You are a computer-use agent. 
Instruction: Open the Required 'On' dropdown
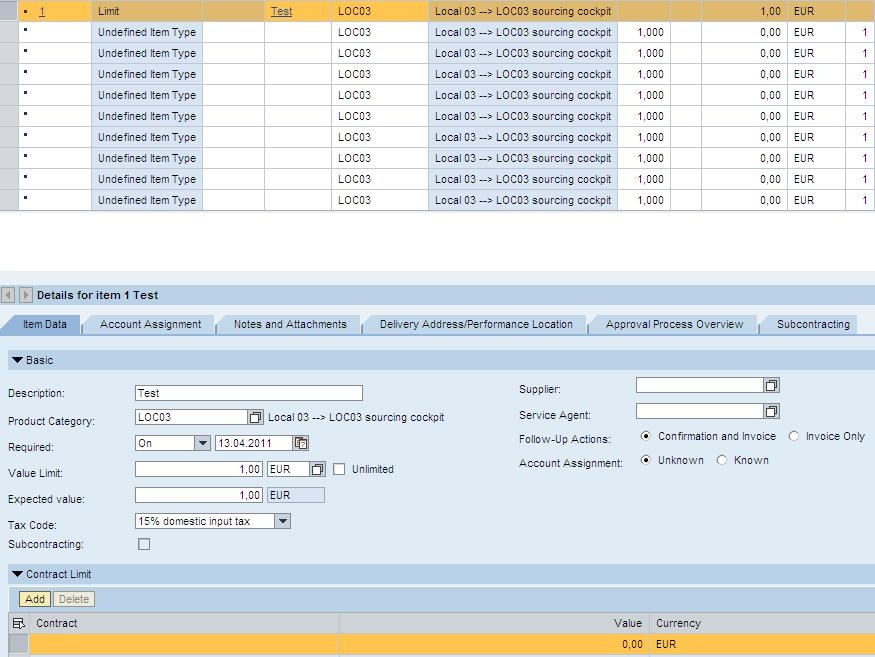pos(202,443)
